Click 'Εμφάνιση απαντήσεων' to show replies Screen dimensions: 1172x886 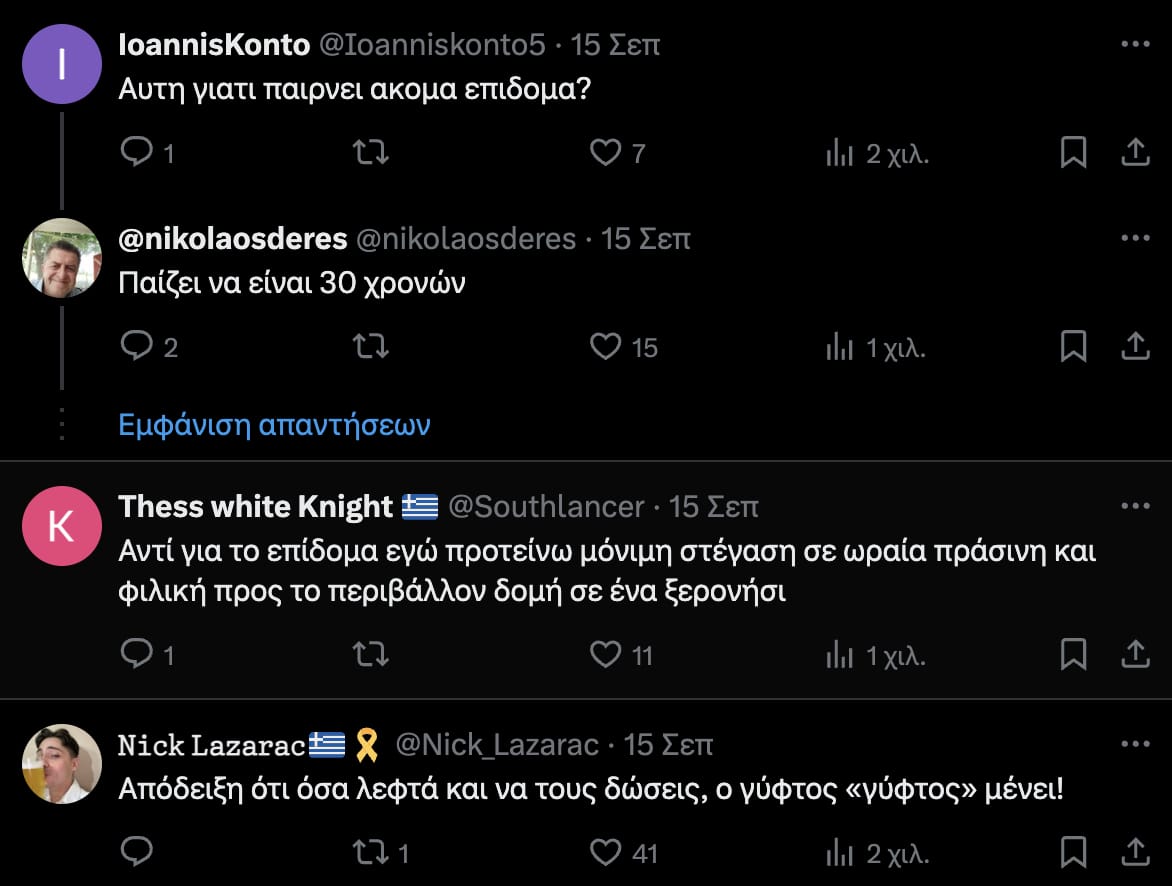pyautogui.click(x=274, y=425)
